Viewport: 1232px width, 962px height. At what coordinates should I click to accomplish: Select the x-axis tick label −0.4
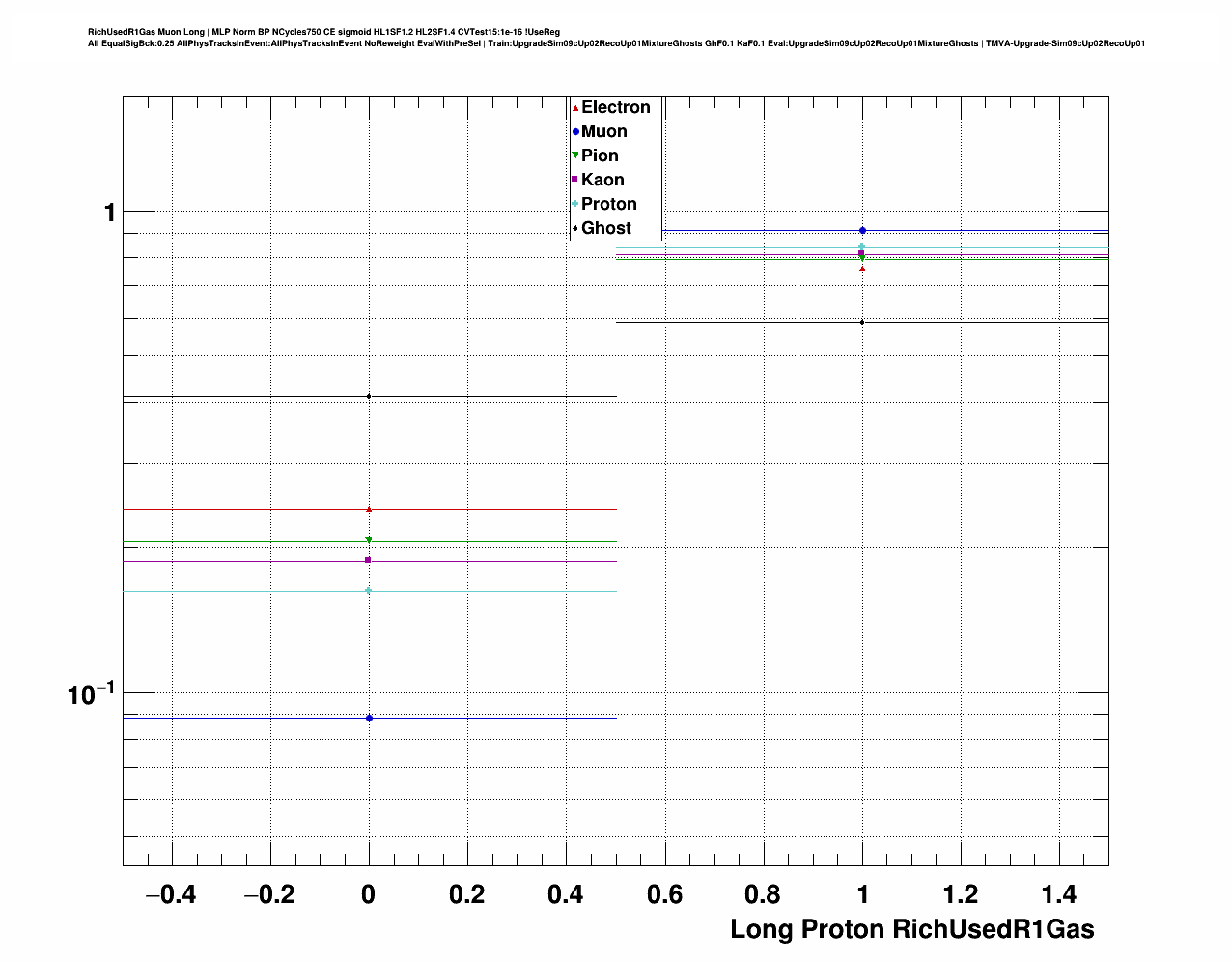170,895
